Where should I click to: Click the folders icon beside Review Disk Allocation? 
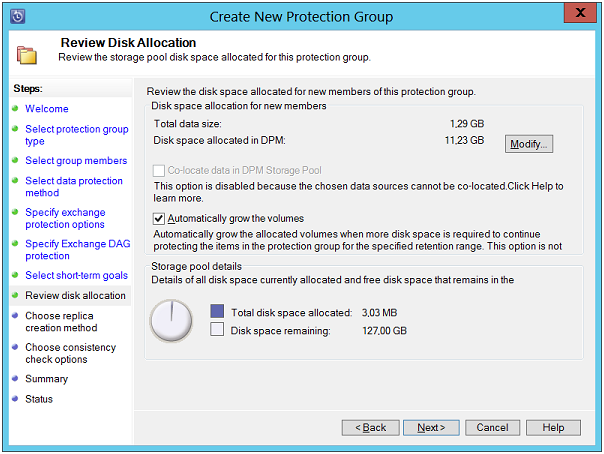[x=27, y=55]
